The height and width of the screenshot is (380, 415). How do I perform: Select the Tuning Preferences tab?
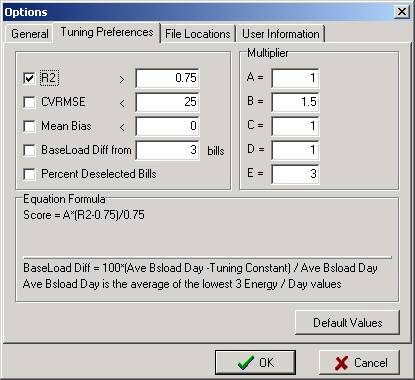(107, 32)
